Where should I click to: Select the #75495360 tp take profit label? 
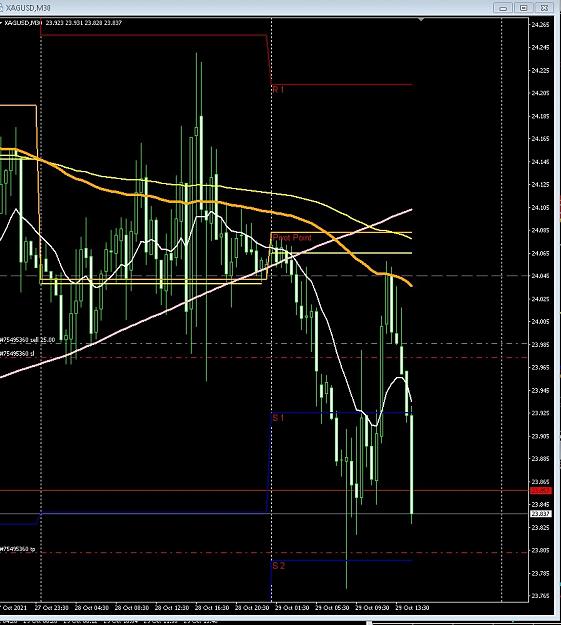(18, 549)
